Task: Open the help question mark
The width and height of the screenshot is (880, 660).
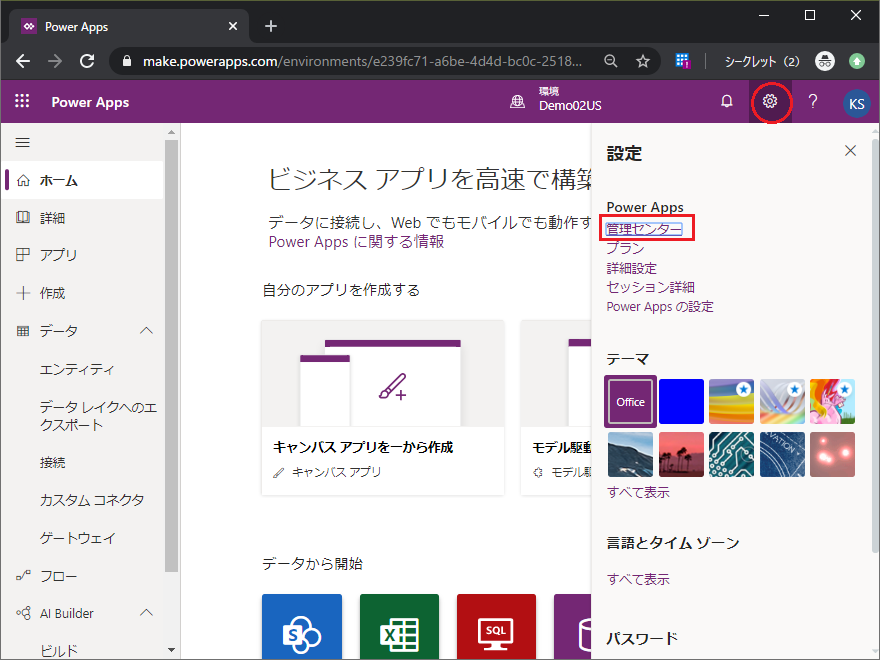Action: click(x=813, y=102)
